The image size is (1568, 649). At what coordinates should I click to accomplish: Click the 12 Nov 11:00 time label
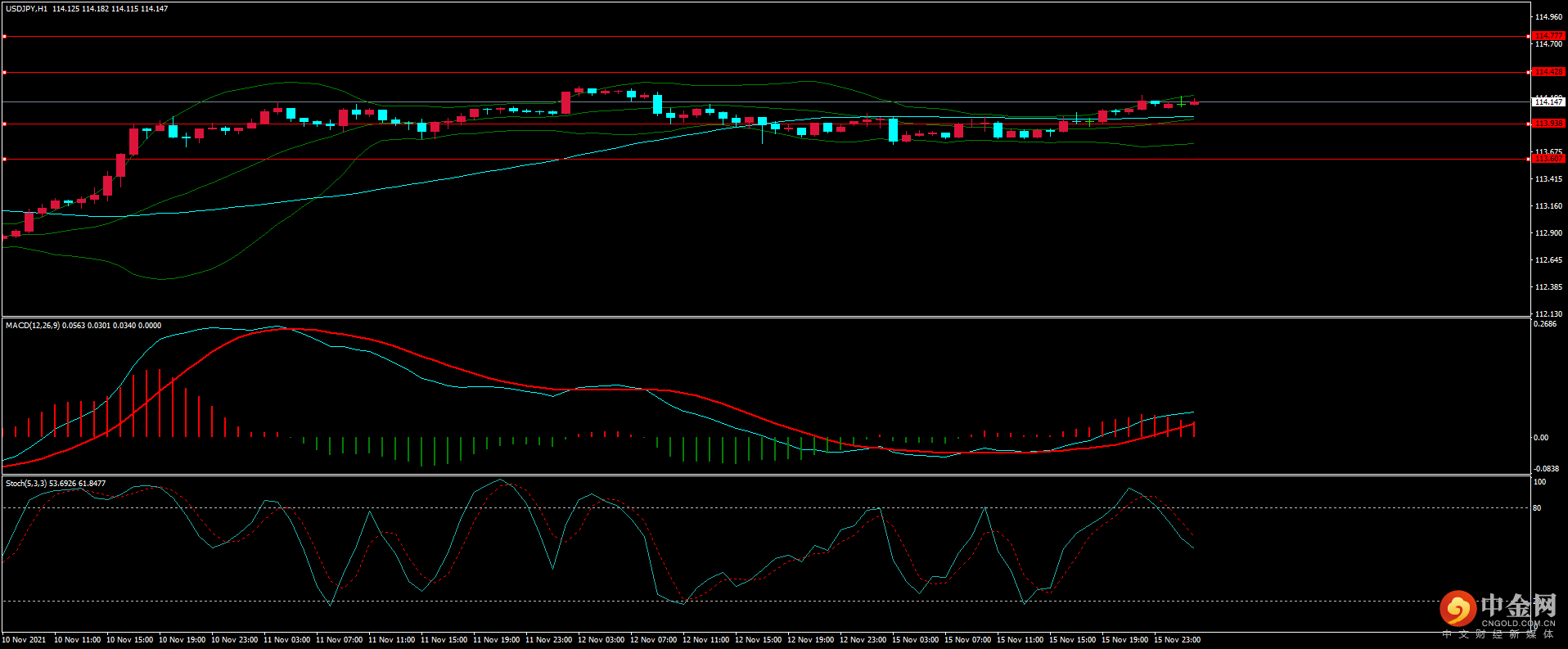pos(705,640)
